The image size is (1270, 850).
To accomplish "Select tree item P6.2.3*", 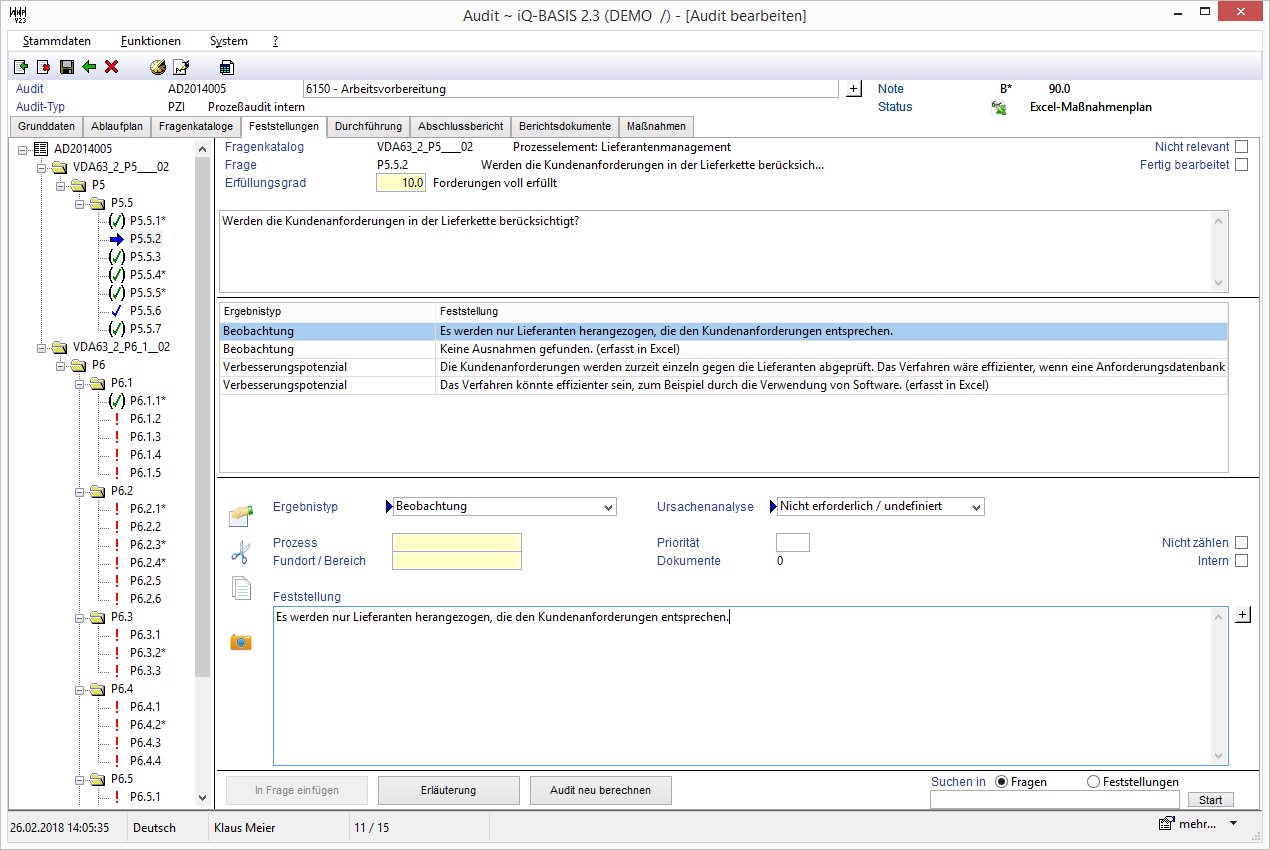I will pos(148,545).
